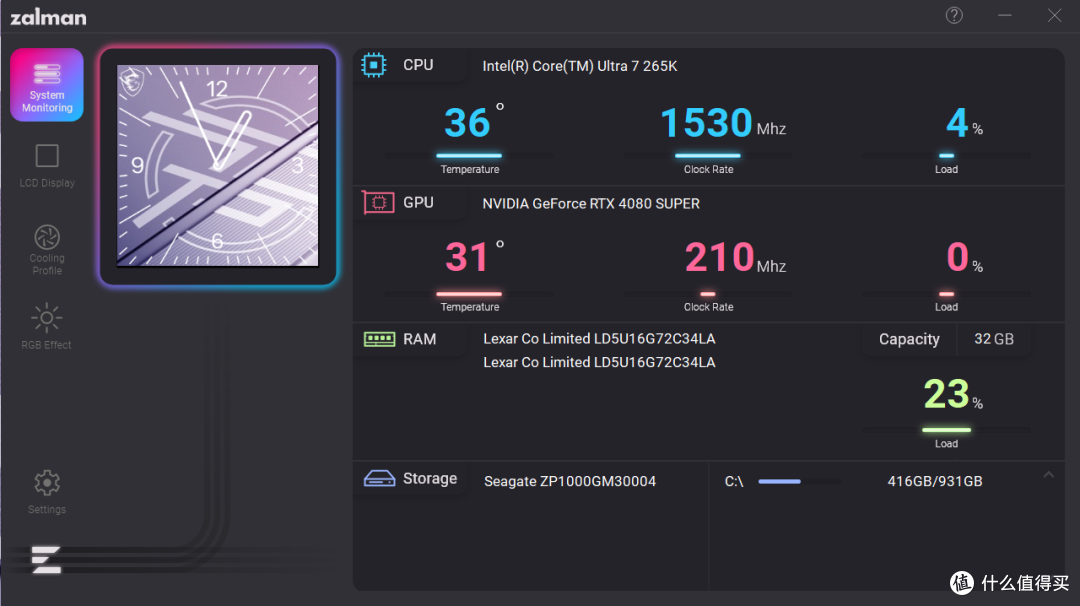This screenshot has height=606, width=1080.
Task: Click the CPU temperature value 36
Action: [467, 123]
